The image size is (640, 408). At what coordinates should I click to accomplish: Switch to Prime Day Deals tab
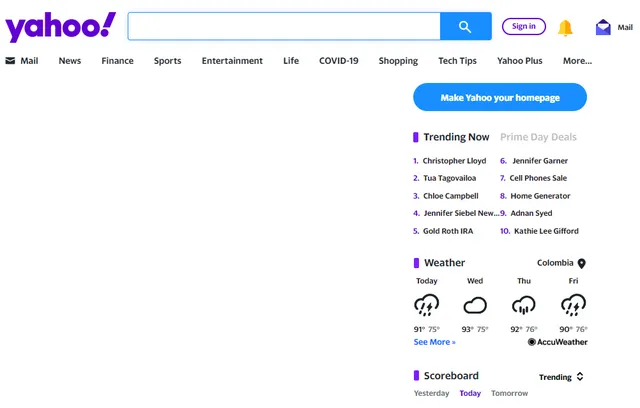(538, 137)
